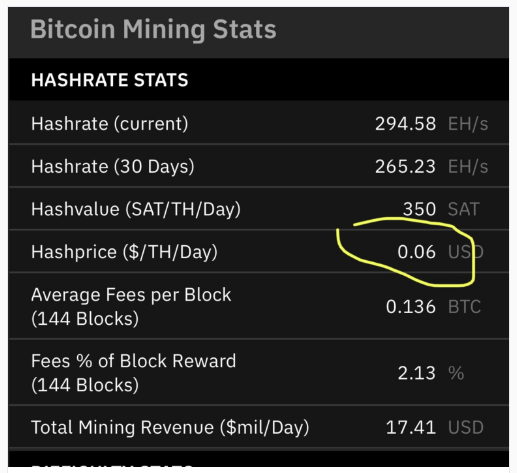Click the USD unit beside Hashprice
517x473 pixels.
click(466, 252)
